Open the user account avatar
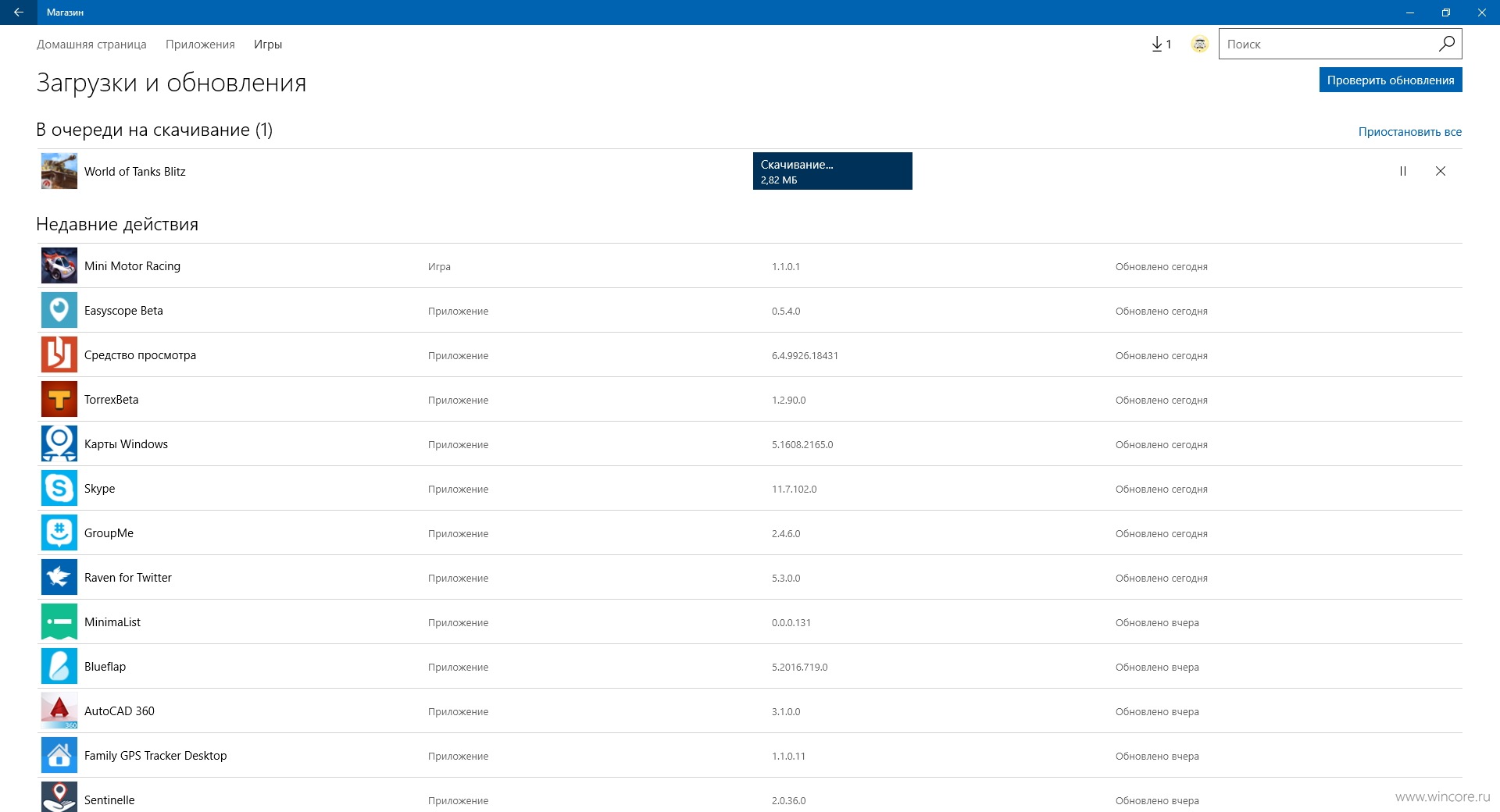Viewport: 1500px width, 812px height. 1200,45
